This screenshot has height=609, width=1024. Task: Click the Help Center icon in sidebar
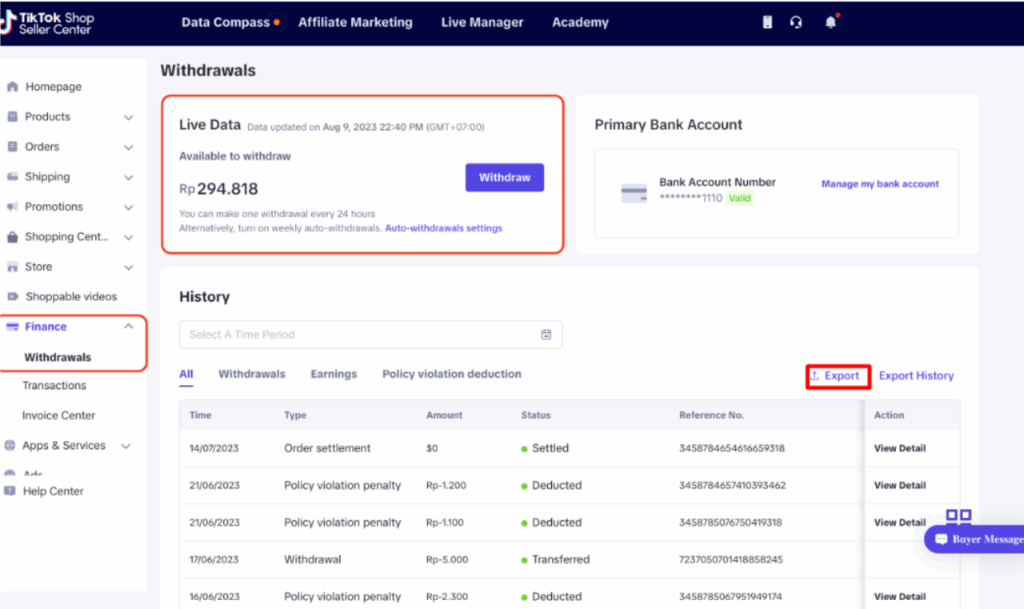tap(10, 491)
